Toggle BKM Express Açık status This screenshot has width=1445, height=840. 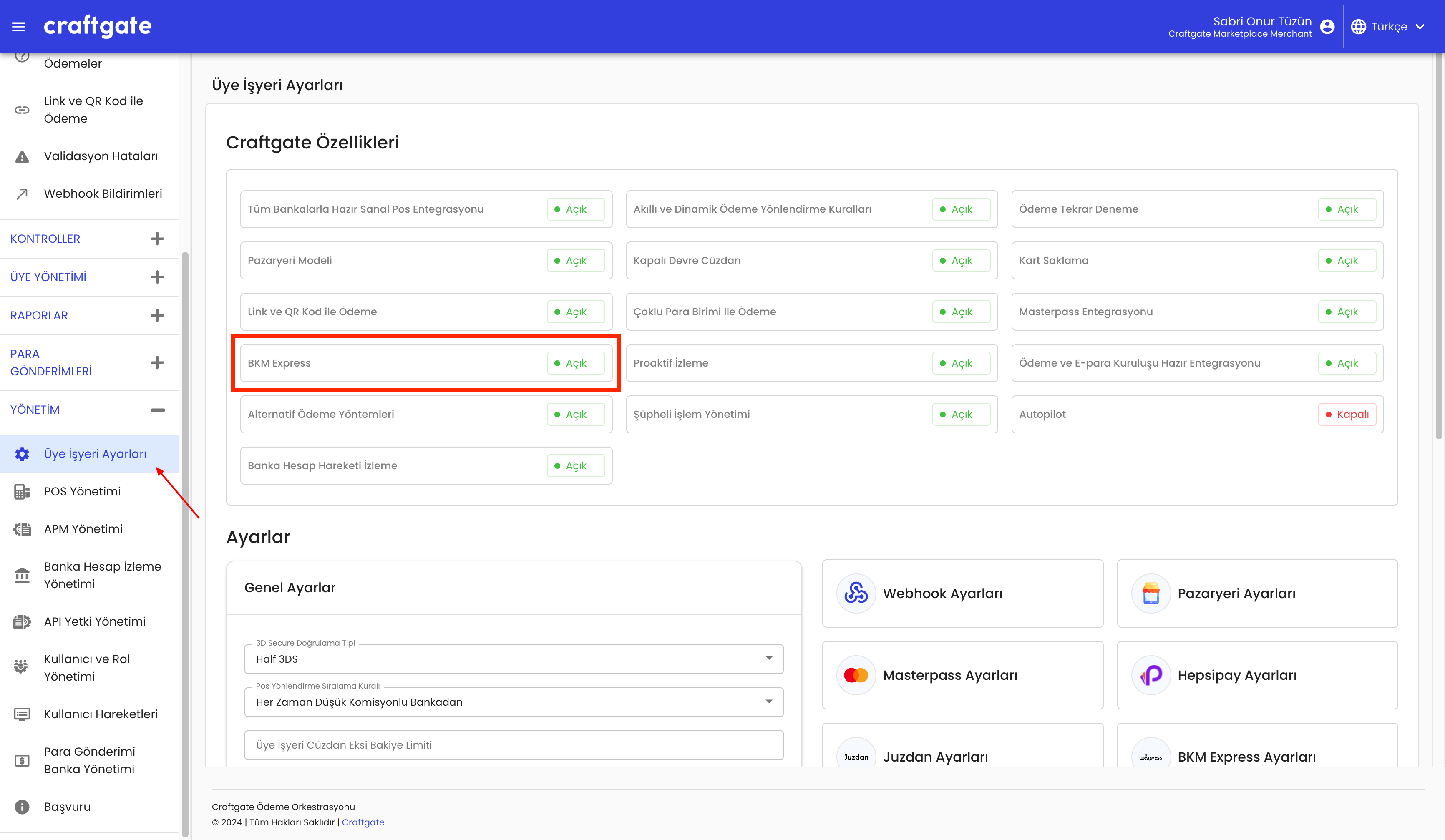(x=576, y=363)
